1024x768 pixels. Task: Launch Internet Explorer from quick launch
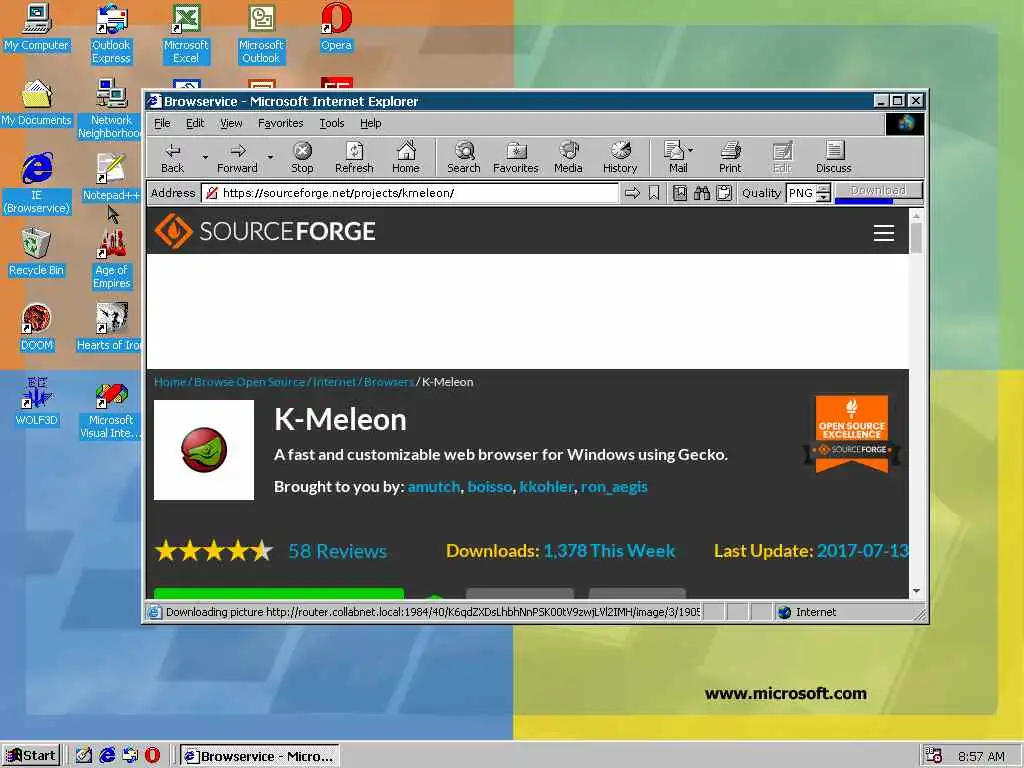(107, 756)
